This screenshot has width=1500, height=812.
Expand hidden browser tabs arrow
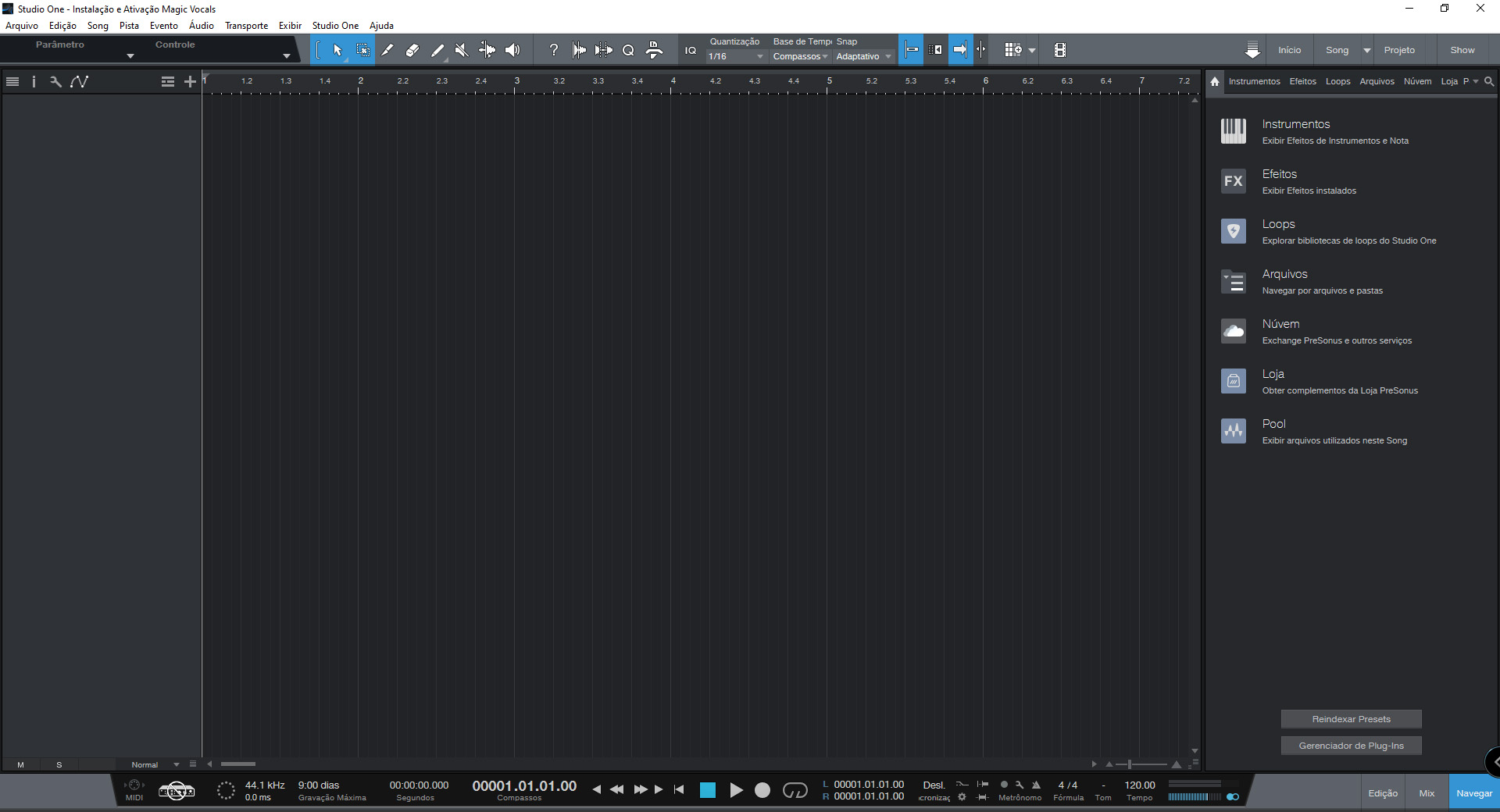click(x=1476, y=81)
